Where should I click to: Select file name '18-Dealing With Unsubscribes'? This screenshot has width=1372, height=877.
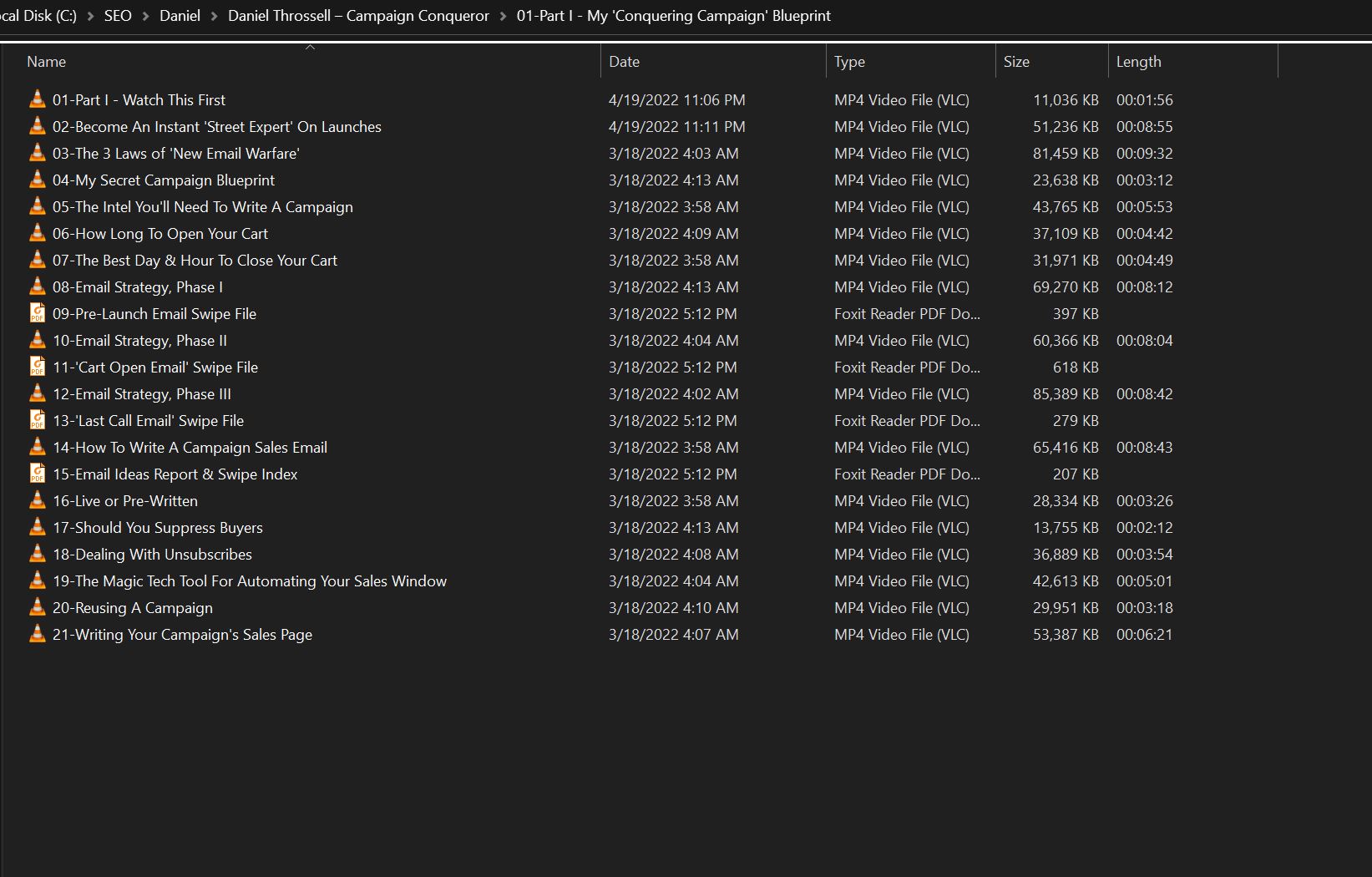tap(152, 554)
